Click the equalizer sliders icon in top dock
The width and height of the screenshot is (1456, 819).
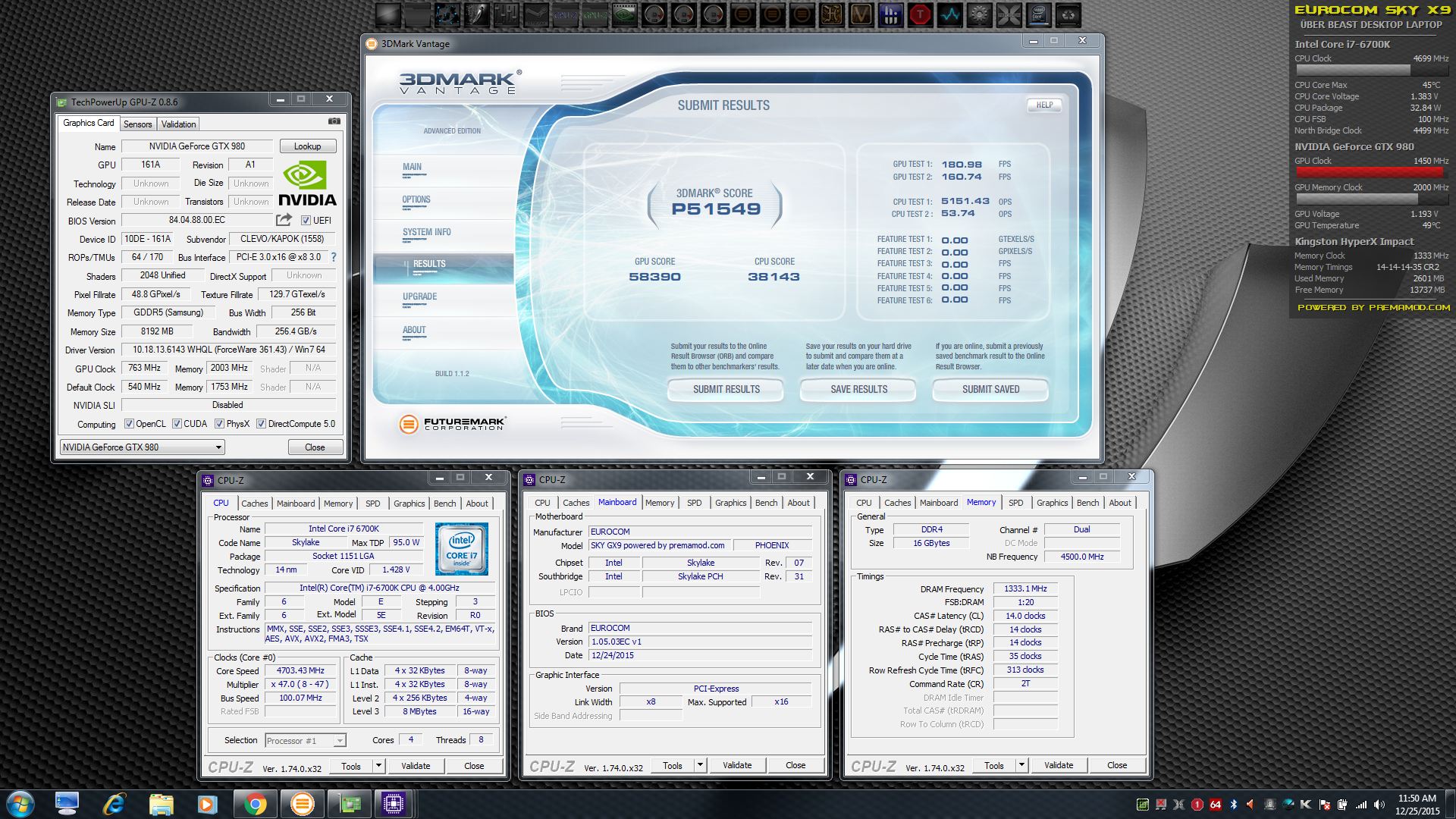coord(507,14)
